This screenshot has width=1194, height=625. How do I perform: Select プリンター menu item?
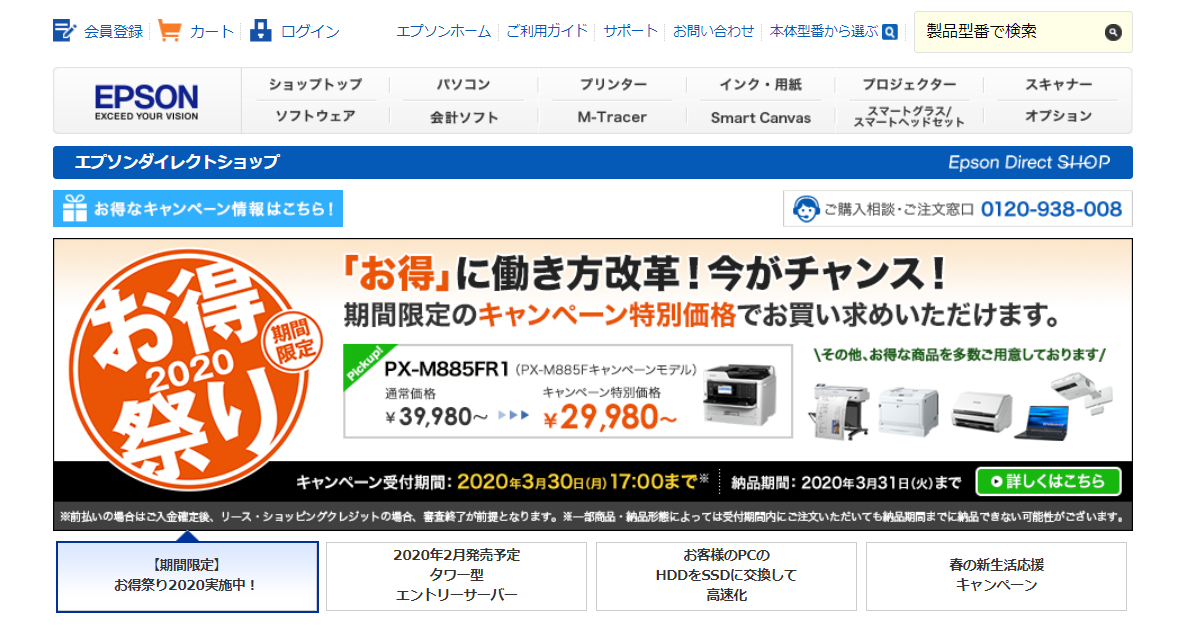pos(612,85)
